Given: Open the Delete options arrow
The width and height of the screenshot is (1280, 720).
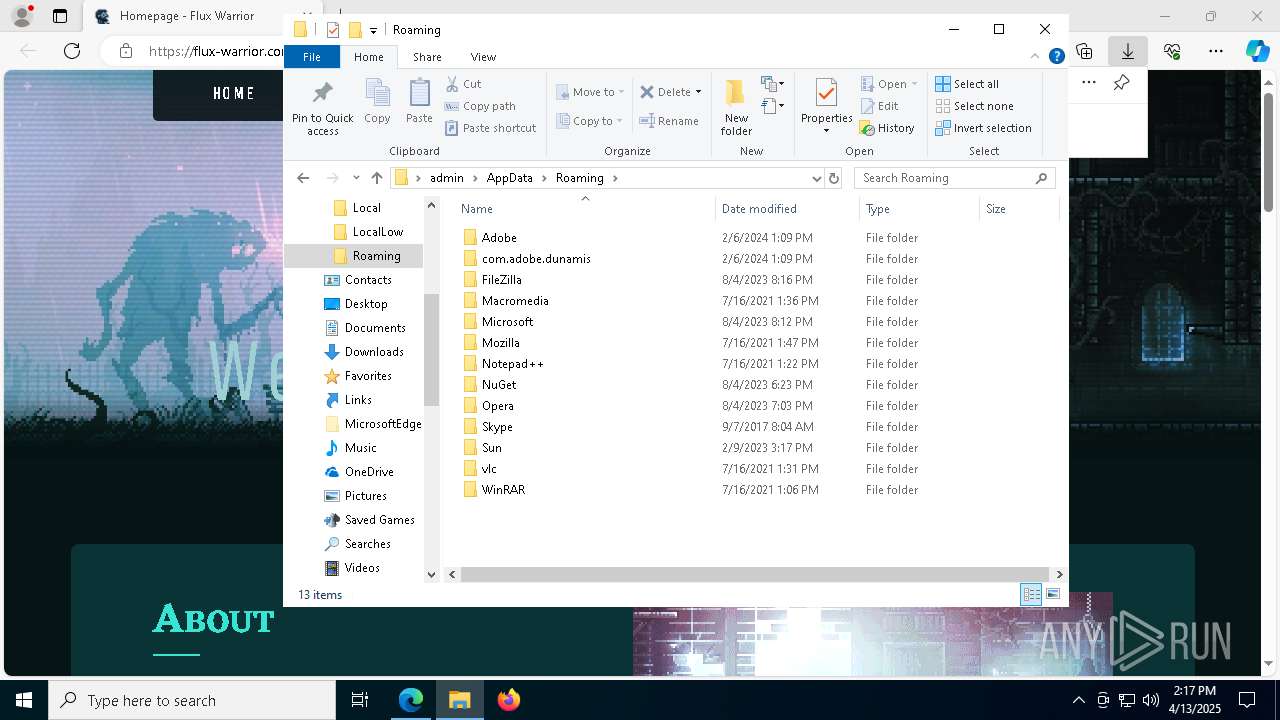Looking at the screenshot, I should point(698,92).
